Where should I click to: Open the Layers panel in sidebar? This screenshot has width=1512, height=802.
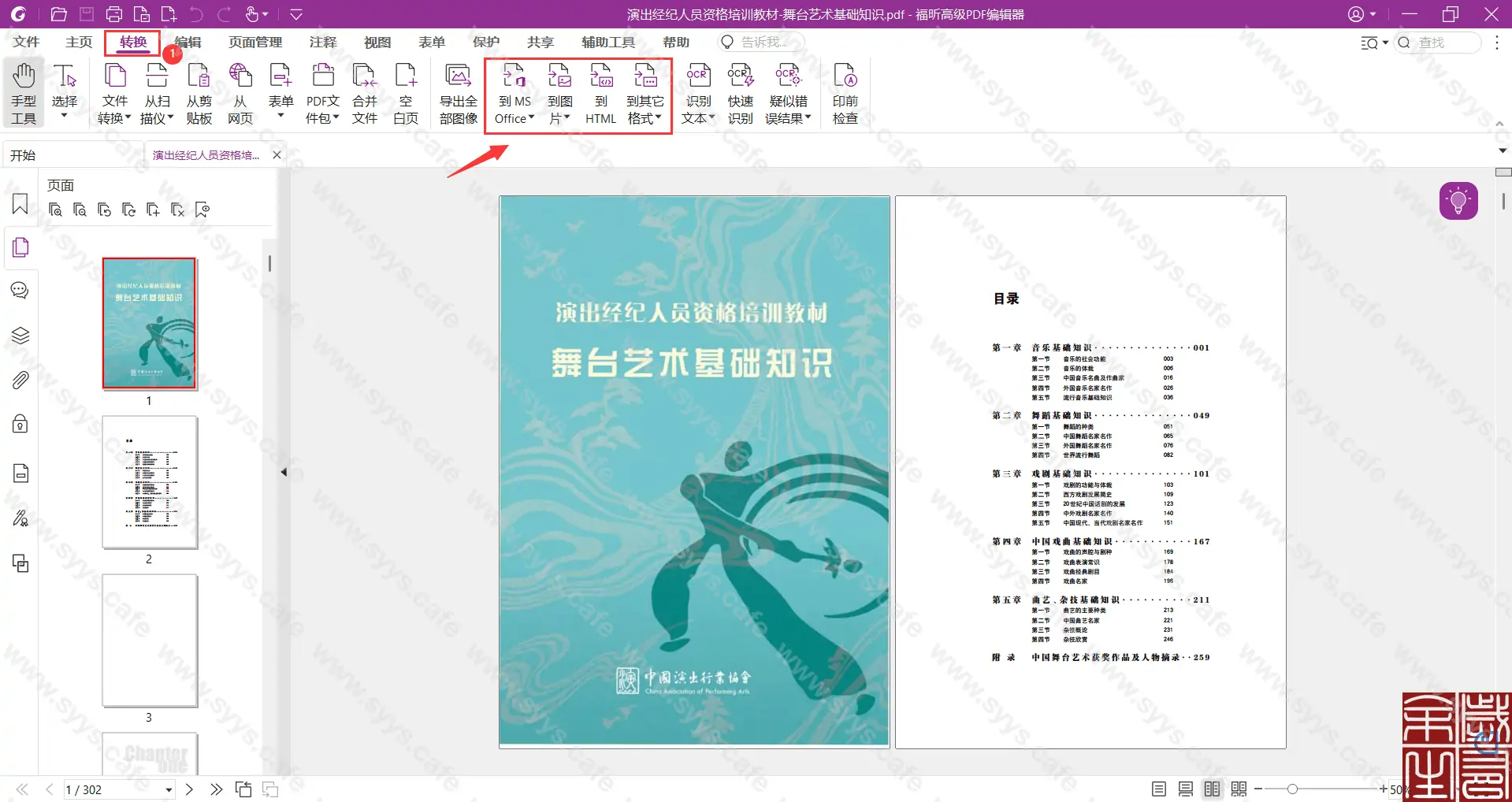(x=19, y=334)
